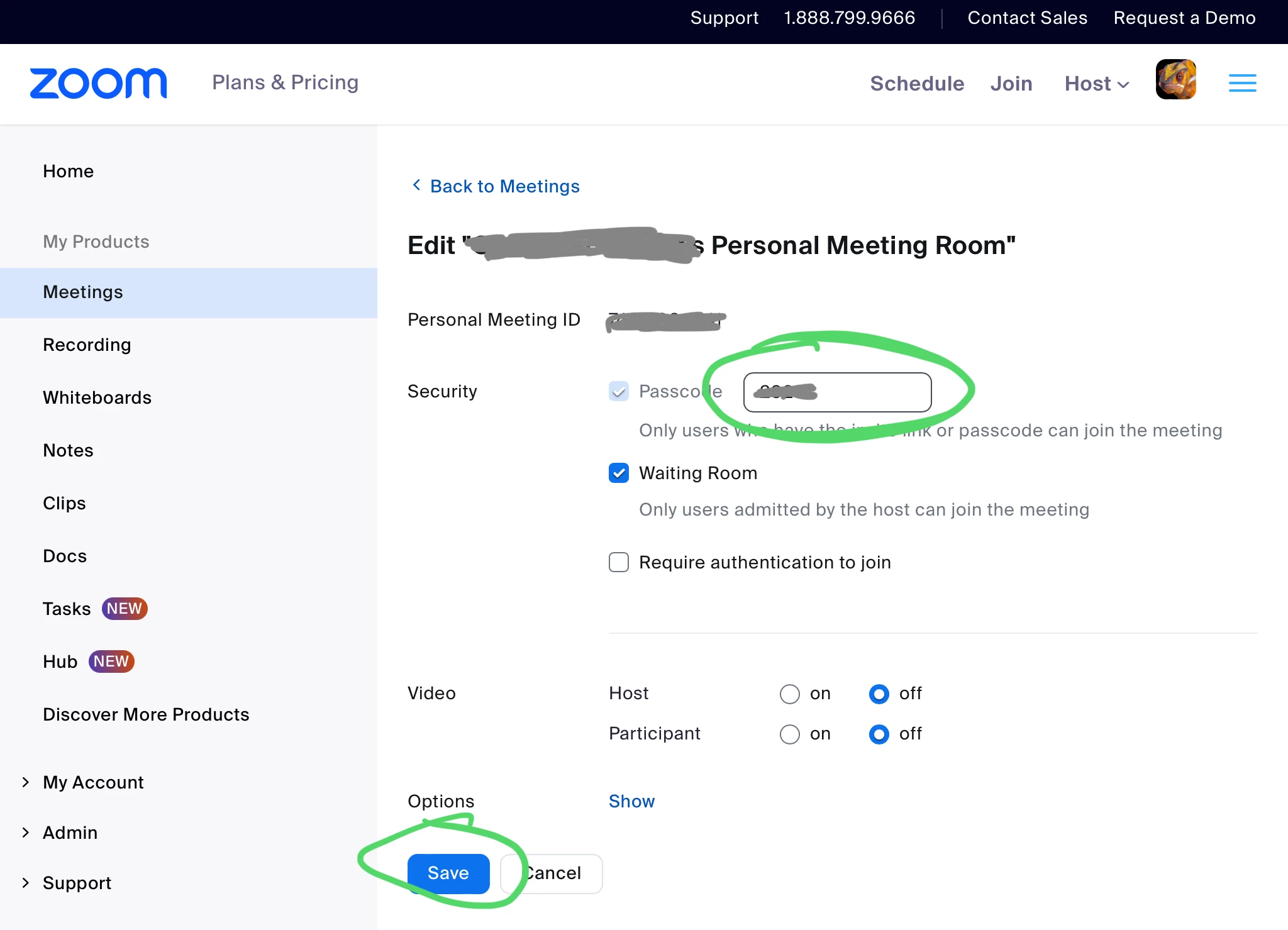Click the back chevron beside Back to Meetings
Viewport: 1288px width, 930px height.
[x=416, y=185]
